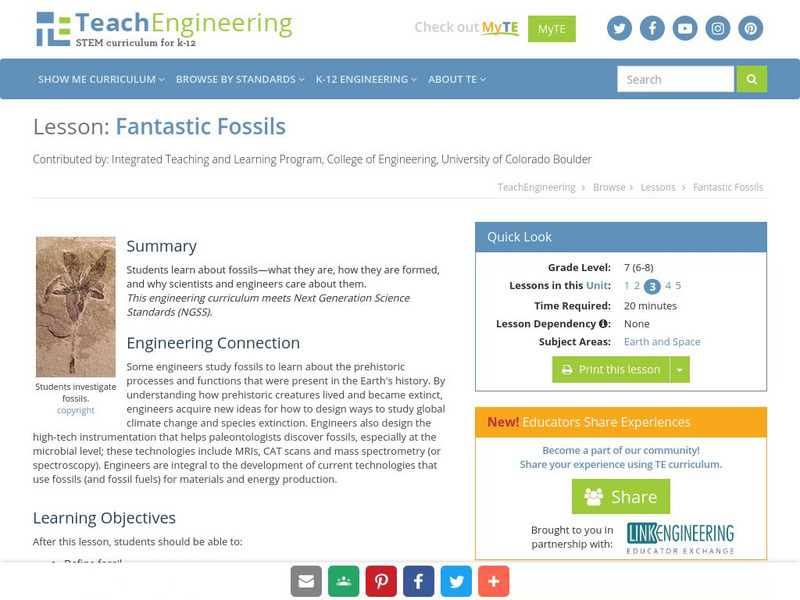
Task: Open the Instagram icon in the header
Action: click(718, 28)
